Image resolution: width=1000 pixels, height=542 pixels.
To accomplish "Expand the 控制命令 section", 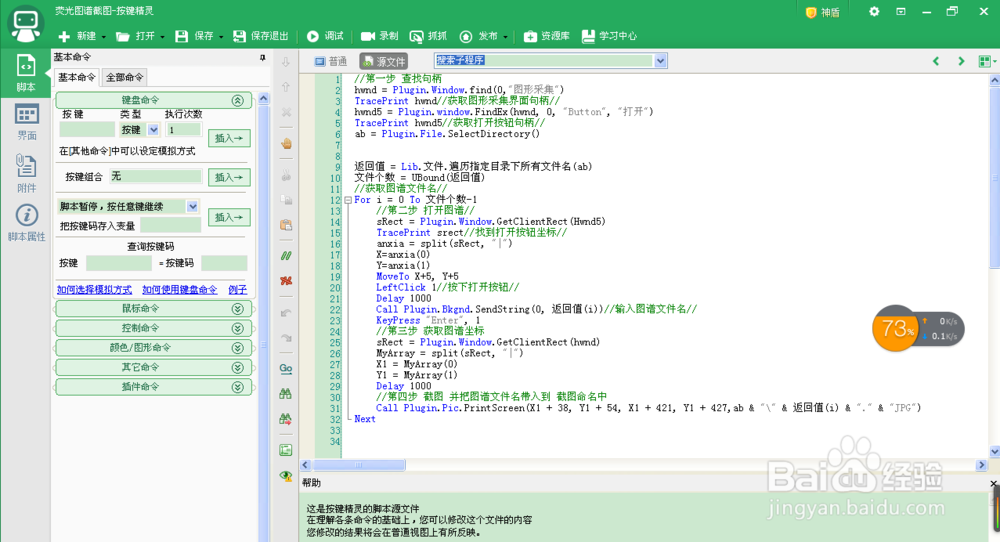I will [237, 328].
